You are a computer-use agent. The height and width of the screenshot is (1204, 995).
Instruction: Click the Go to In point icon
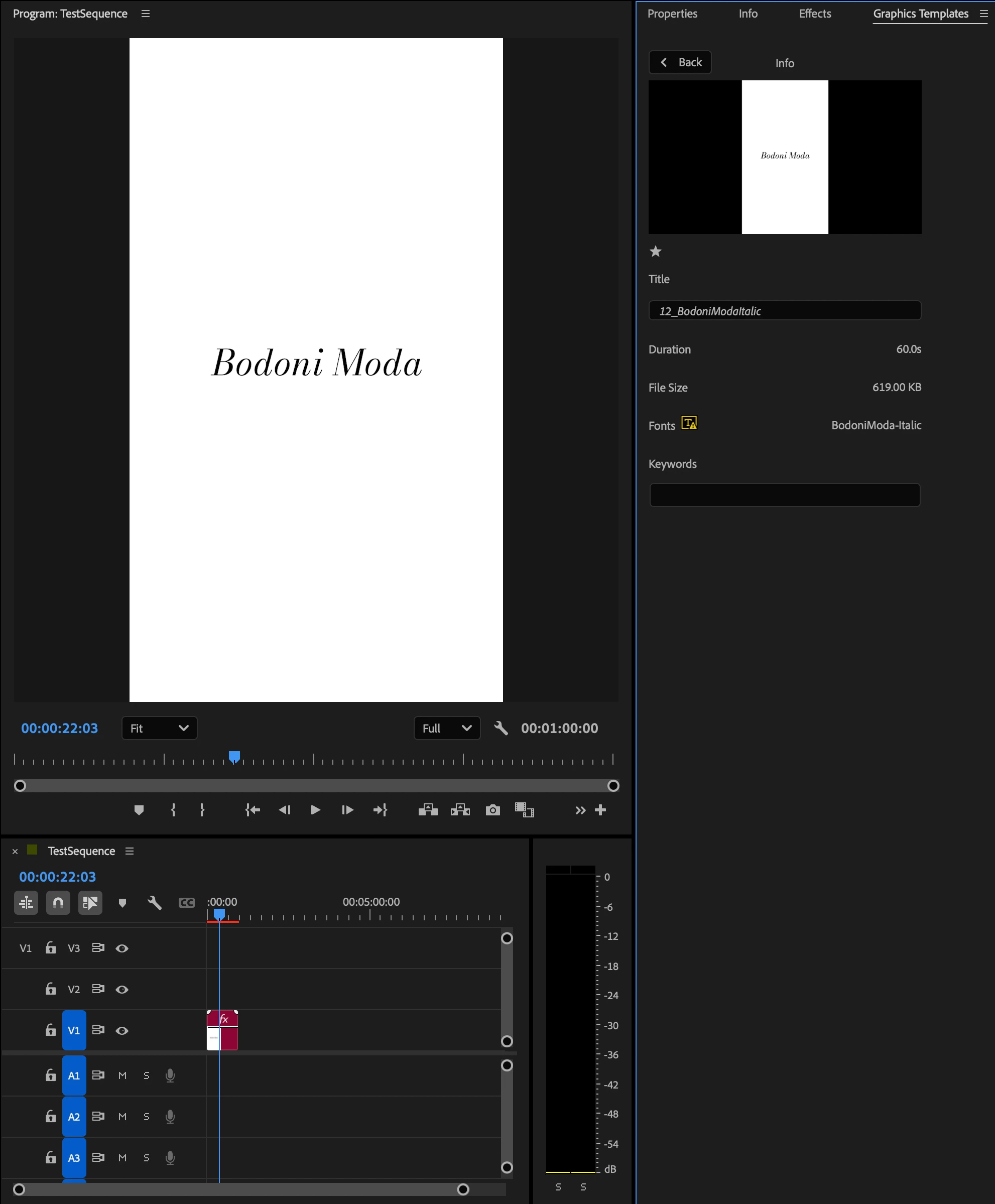[x=252, y=809]
